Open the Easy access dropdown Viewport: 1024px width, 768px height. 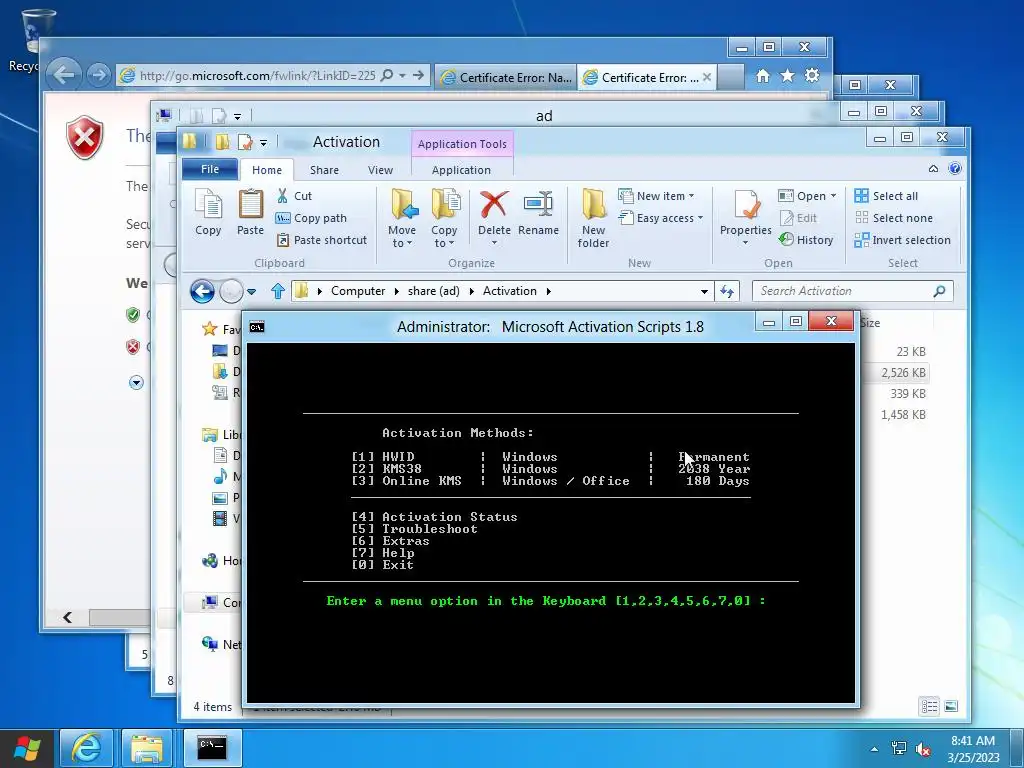(x=660, y=218)
